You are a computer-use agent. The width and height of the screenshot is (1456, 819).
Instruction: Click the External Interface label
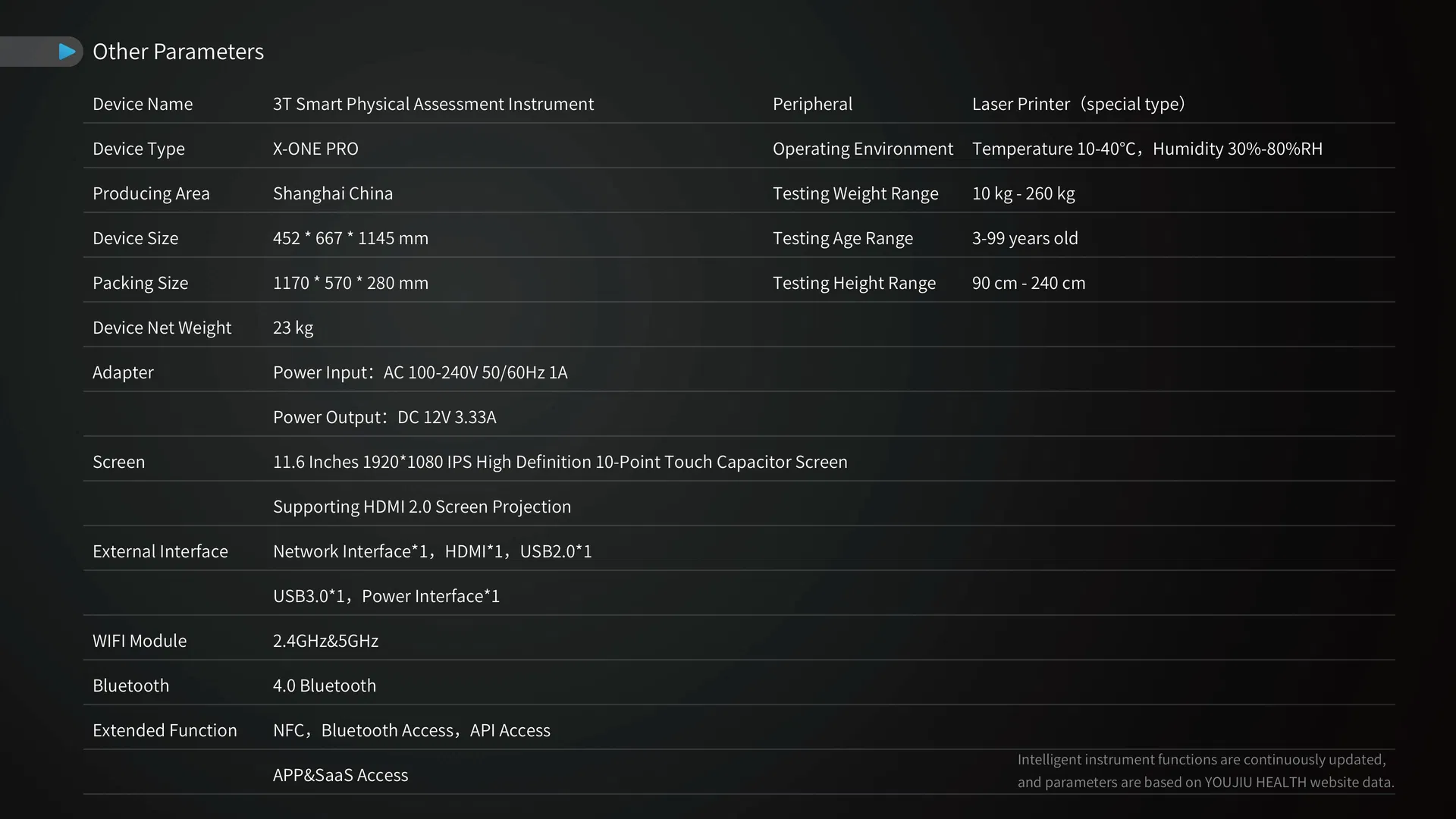tap(160, 551)
